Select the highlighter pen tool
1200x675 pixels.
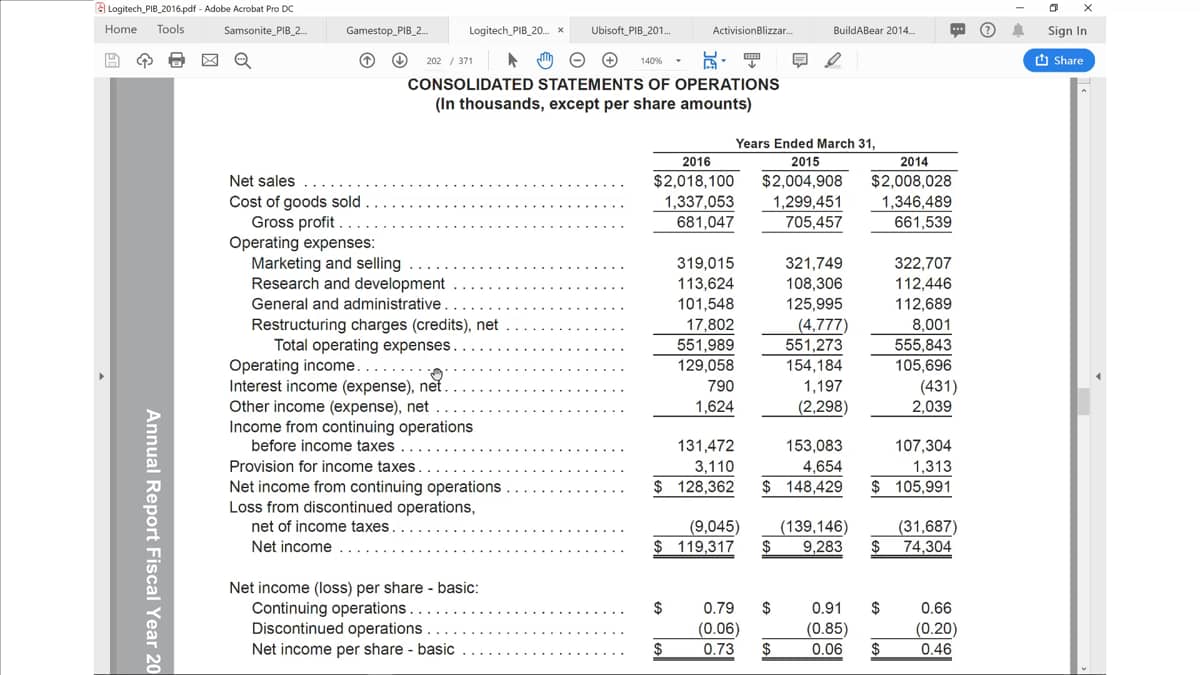click(x=832, y=60)
